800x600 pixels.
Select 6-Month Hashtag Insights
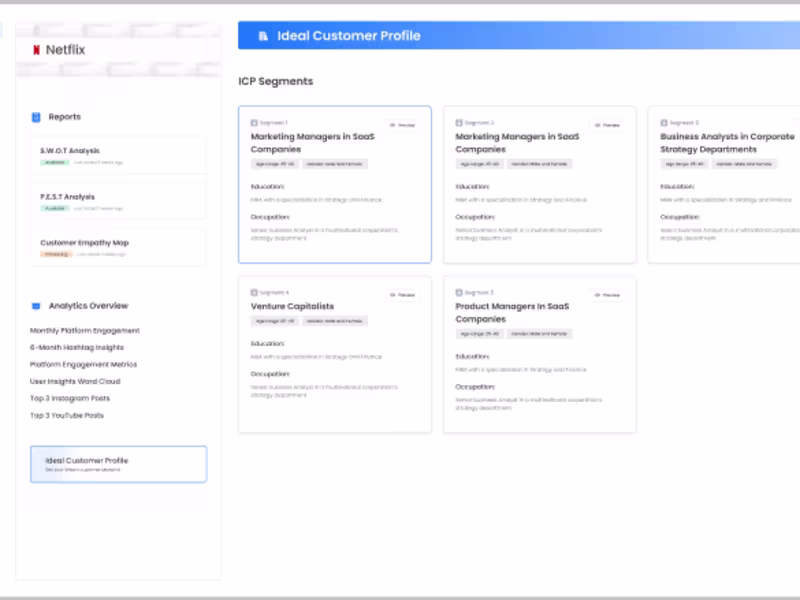click(77, 347)
